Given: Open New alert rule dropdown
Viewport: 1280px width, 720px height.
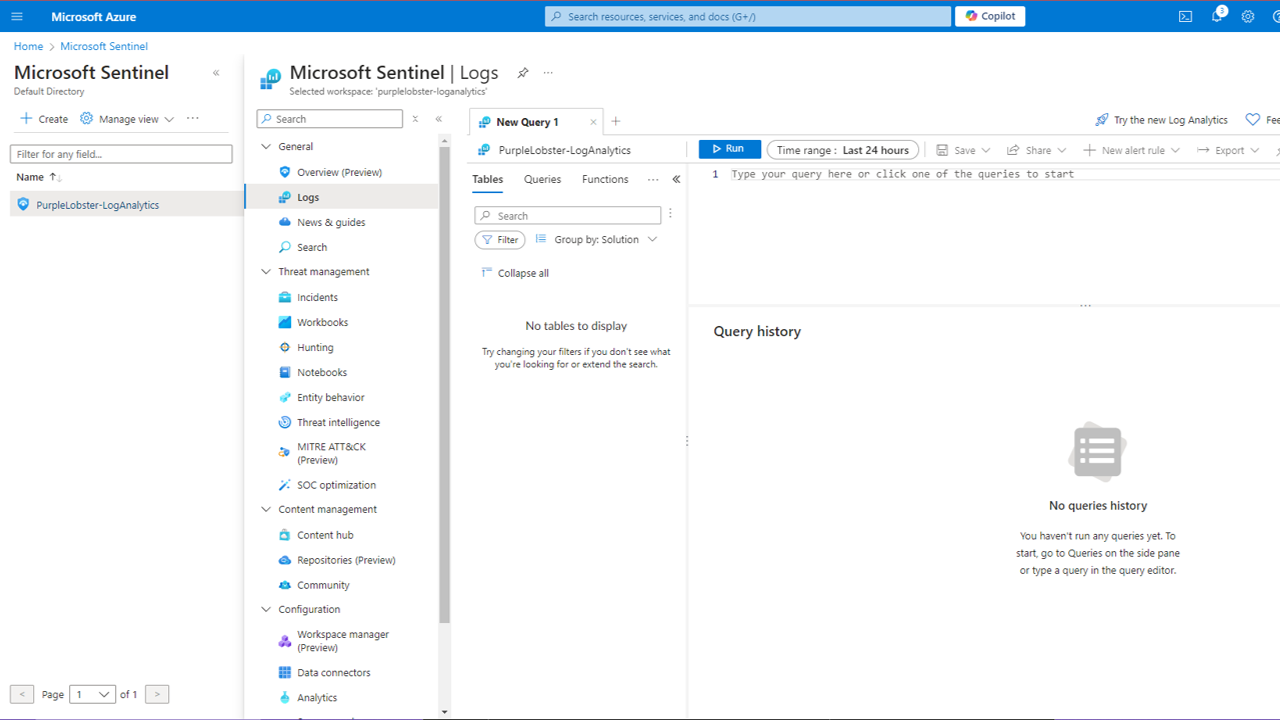Looking at the screenshot, I should pyautogui.click(x=1132, y=150).
